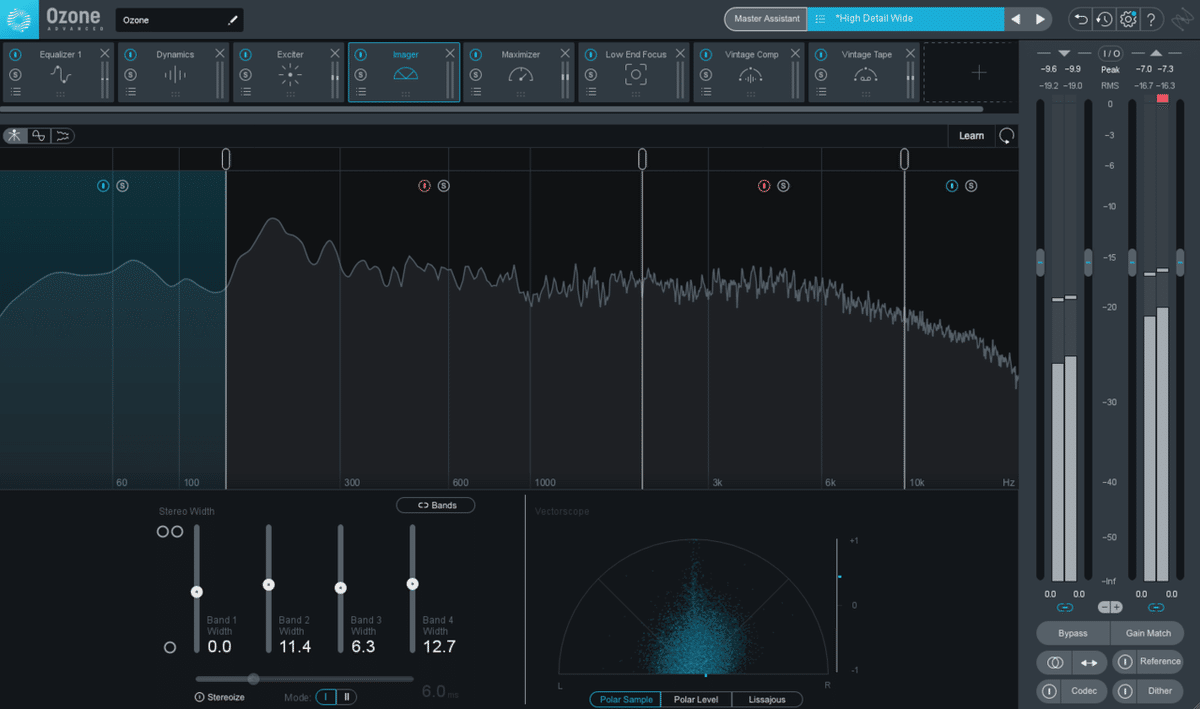The image size is (1200, 709).
Task: Open the High Detail Wide preset browser
Action: point(905,19)
